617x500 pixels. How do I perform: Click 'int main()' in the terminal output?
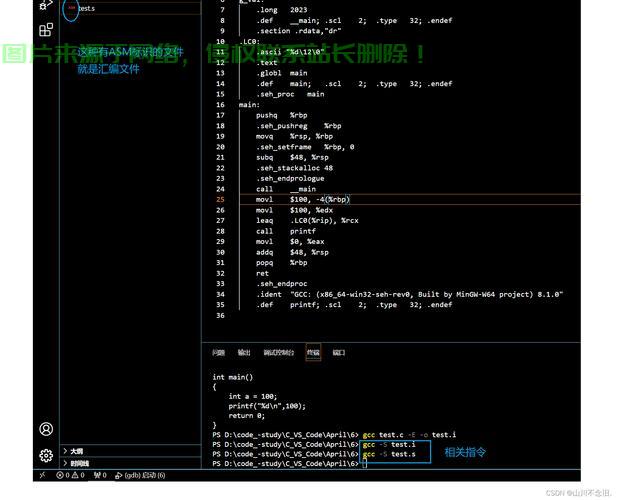233,377
